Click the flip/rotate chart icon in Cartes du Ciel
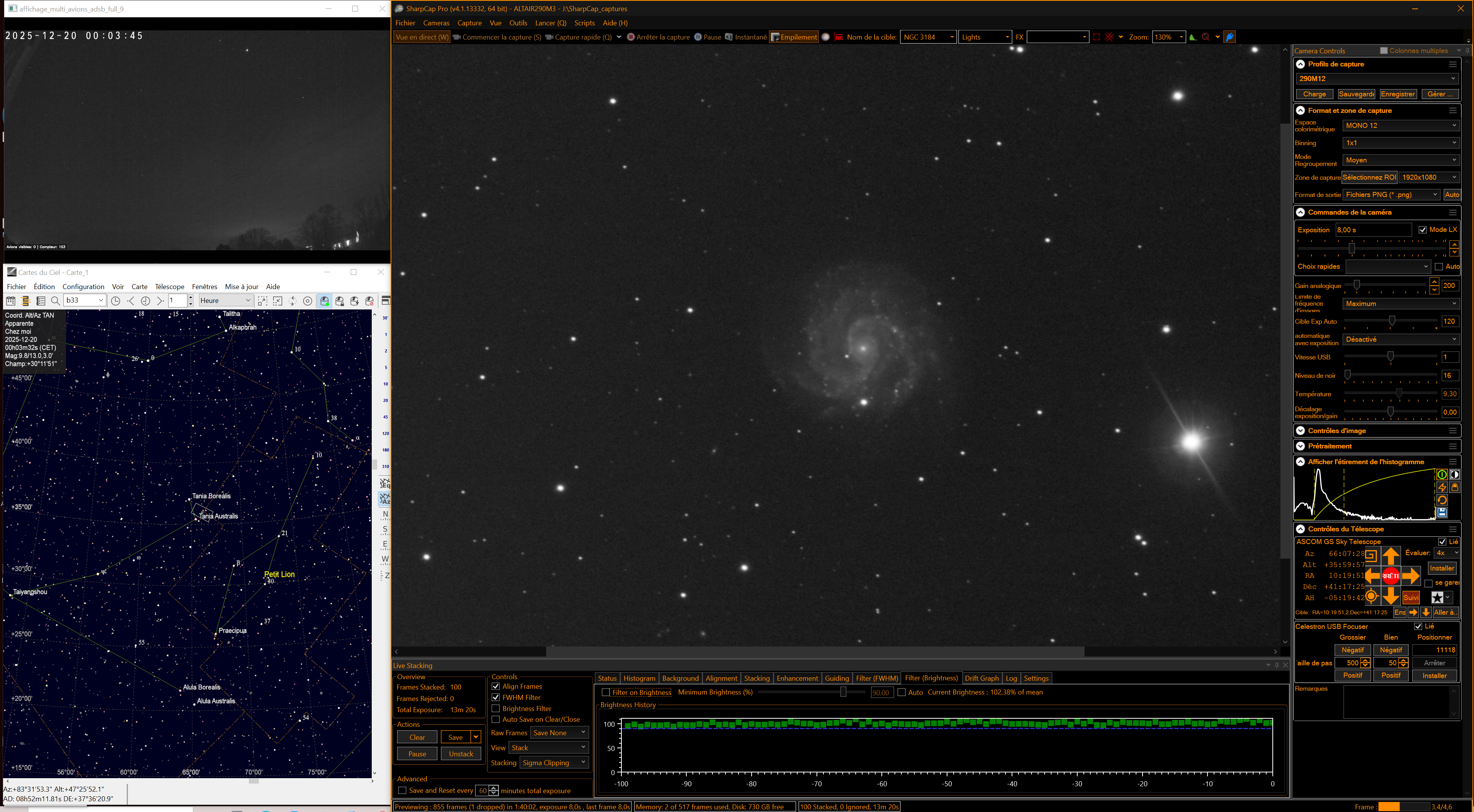 point(292,301)
